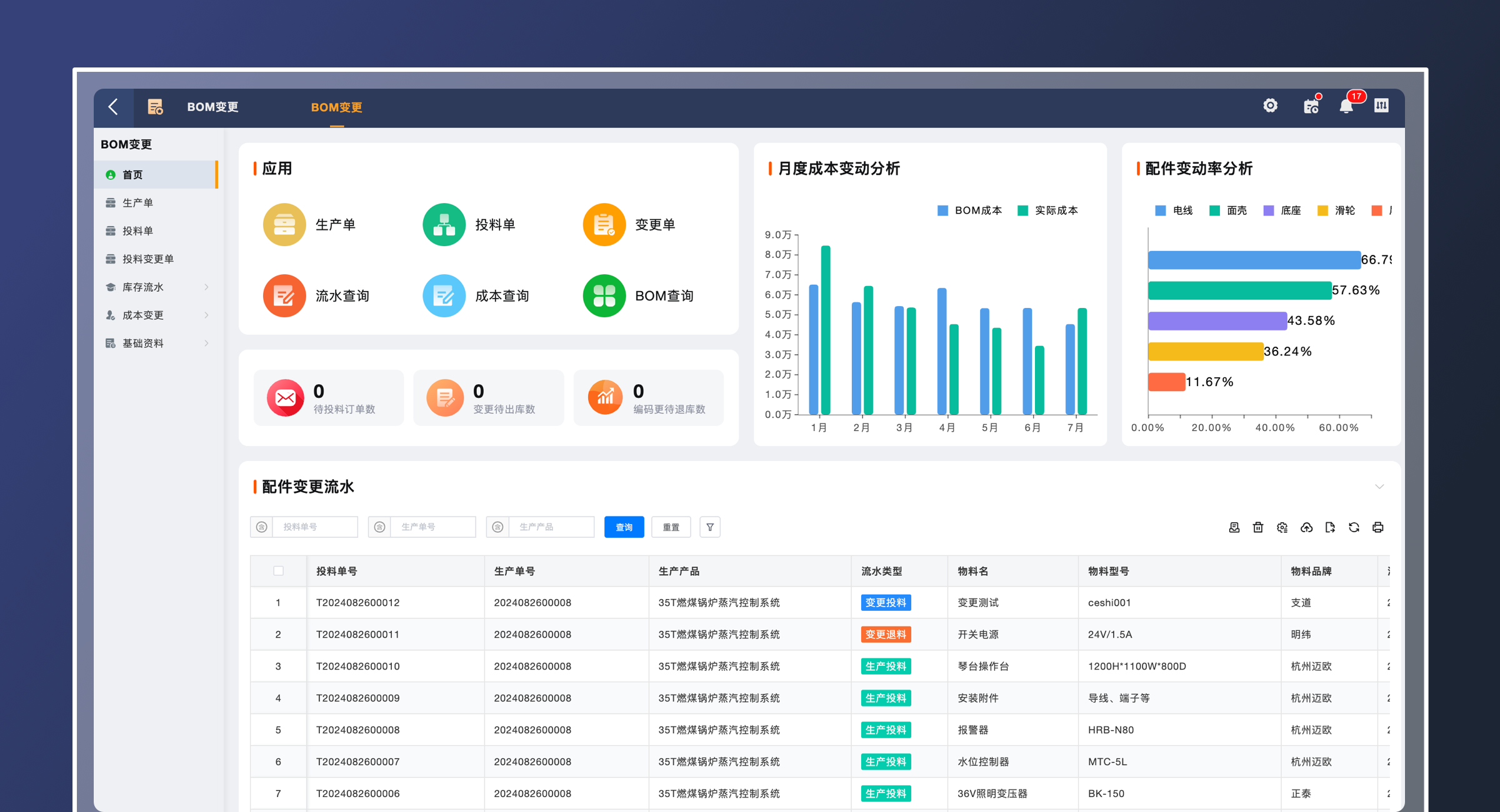Open the 流水查询 app icon
This screenshot has width=1500, height=812.
click(x=284, y=295)
